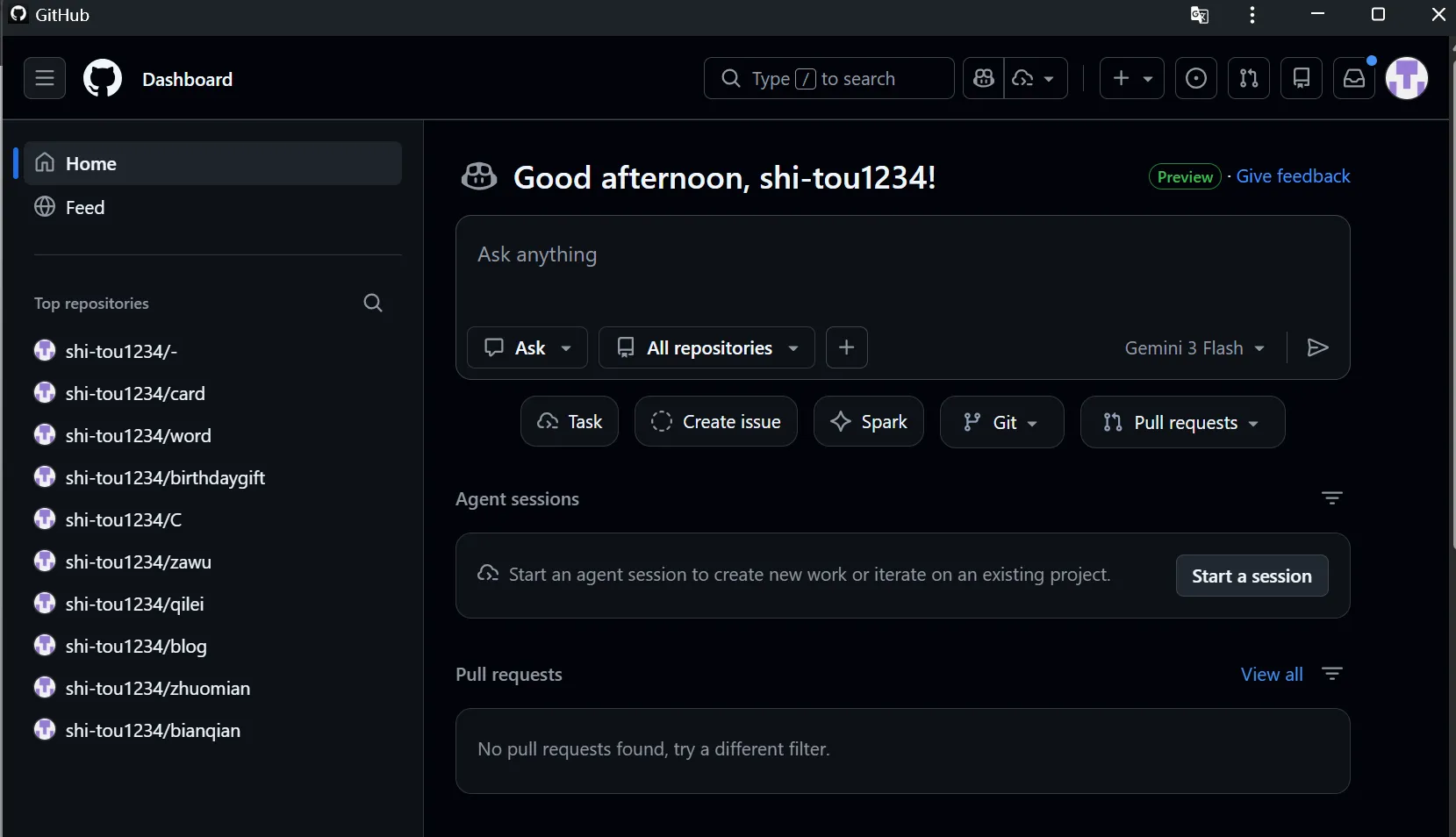
Task: Open the notifications inbox
Action: [x=1354, y=79]
